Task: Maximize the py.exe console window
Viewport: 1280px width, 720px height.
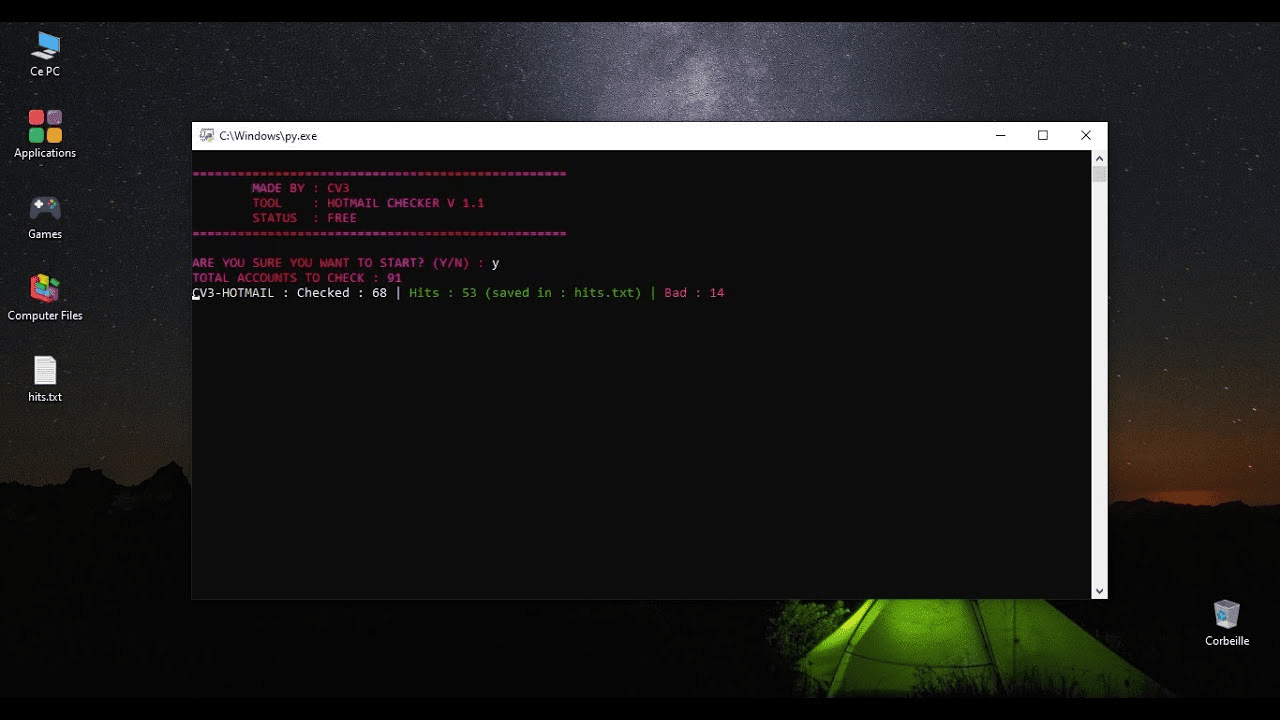Action: click(1043, 136)
